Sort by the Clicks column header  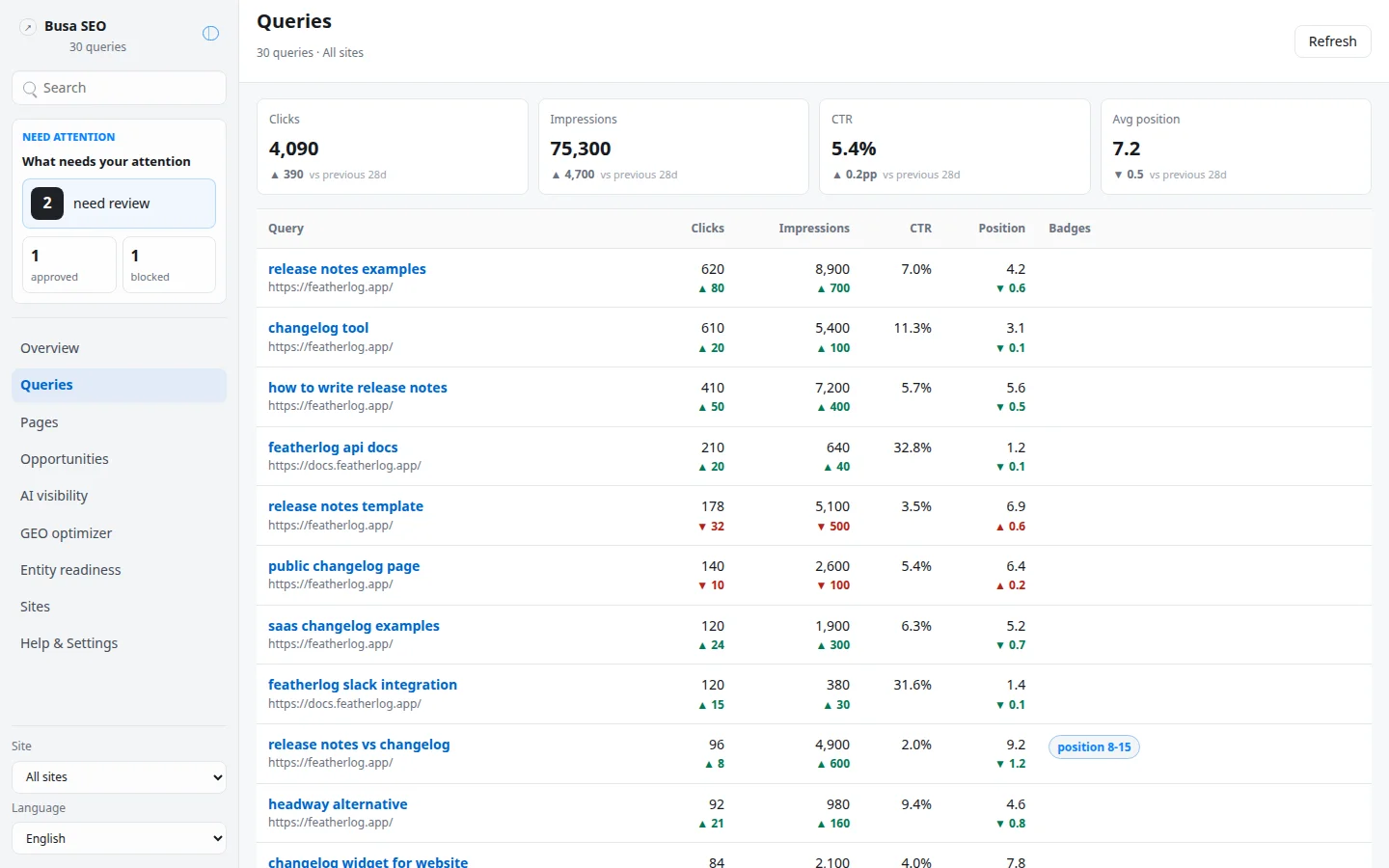[707, 229]
